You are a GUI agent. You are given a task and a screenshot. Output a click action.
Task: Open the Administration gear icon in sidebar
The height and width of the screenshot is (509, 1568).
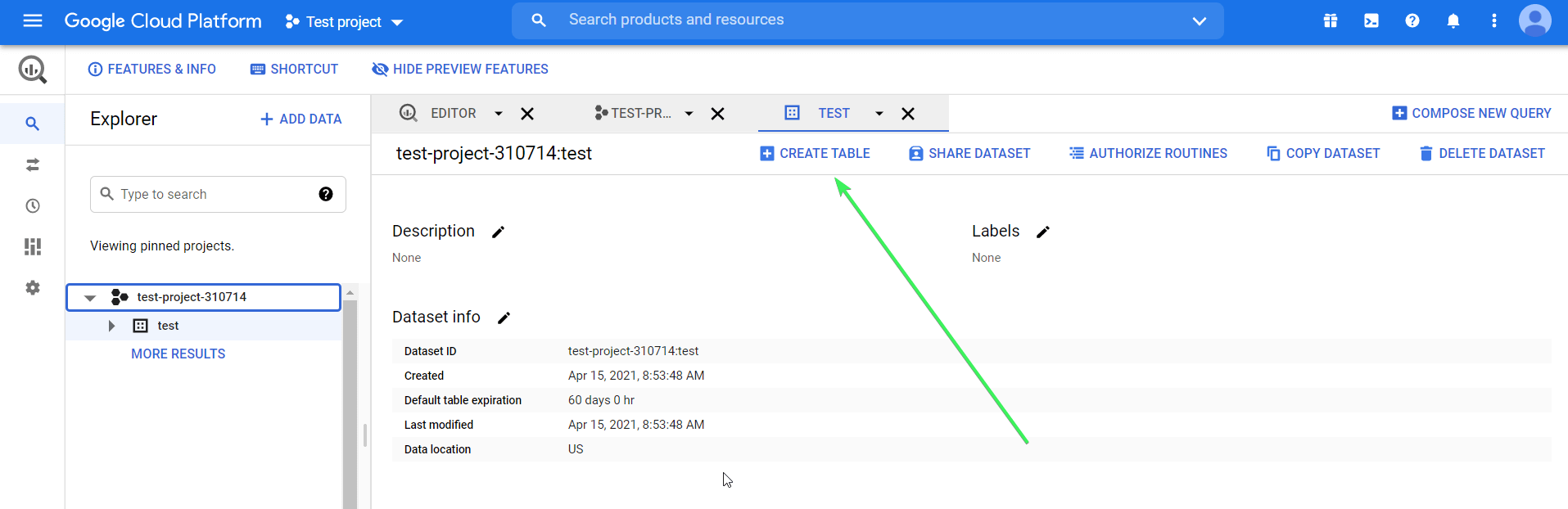(x=33, y=287)
